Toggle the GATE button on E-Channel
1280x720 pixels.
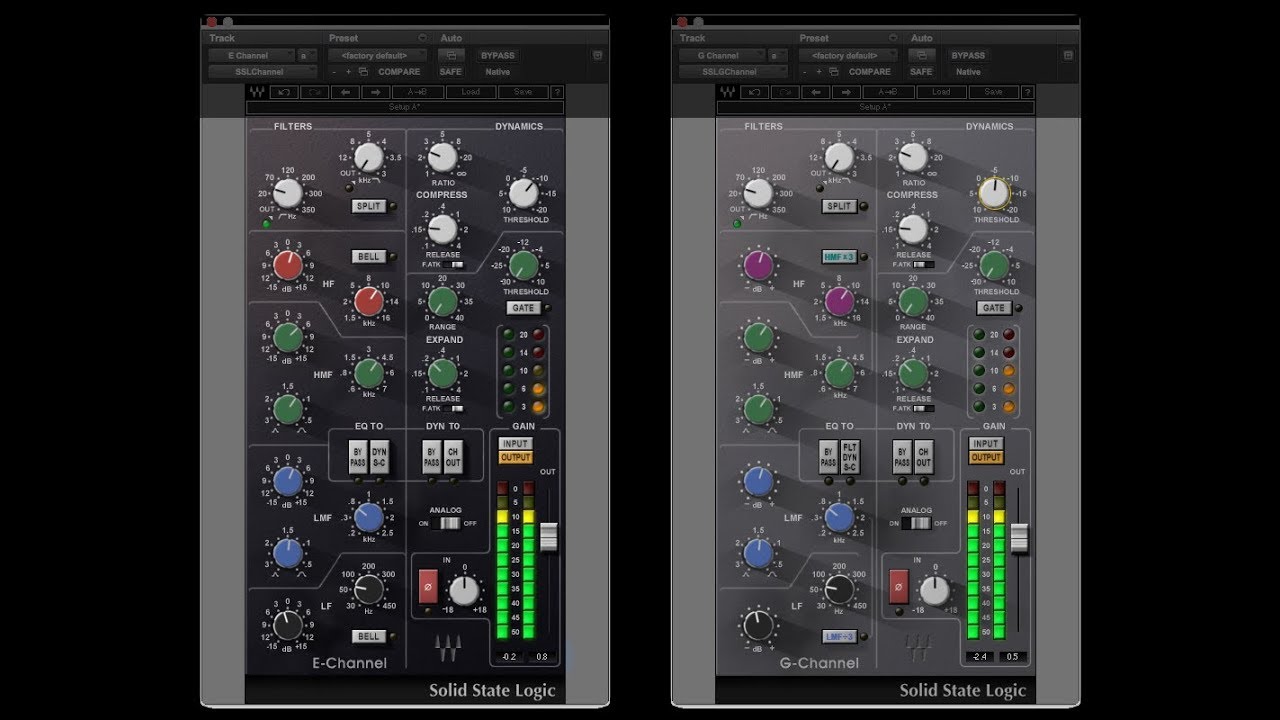523,308
